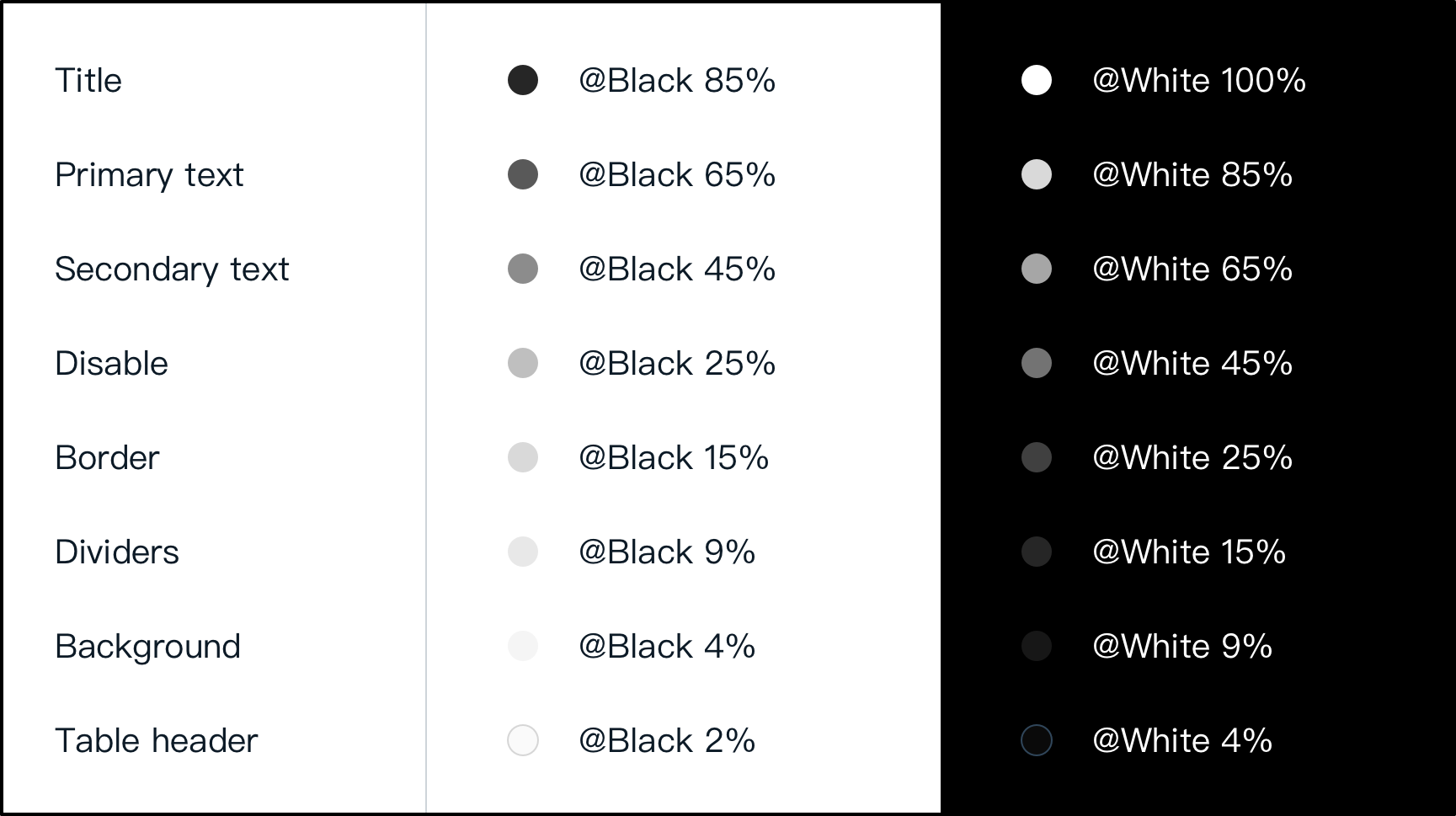Screen dimensions: 1456x816
Task: Click the @Black 85% color dot
Action: (x=523, y=80)
